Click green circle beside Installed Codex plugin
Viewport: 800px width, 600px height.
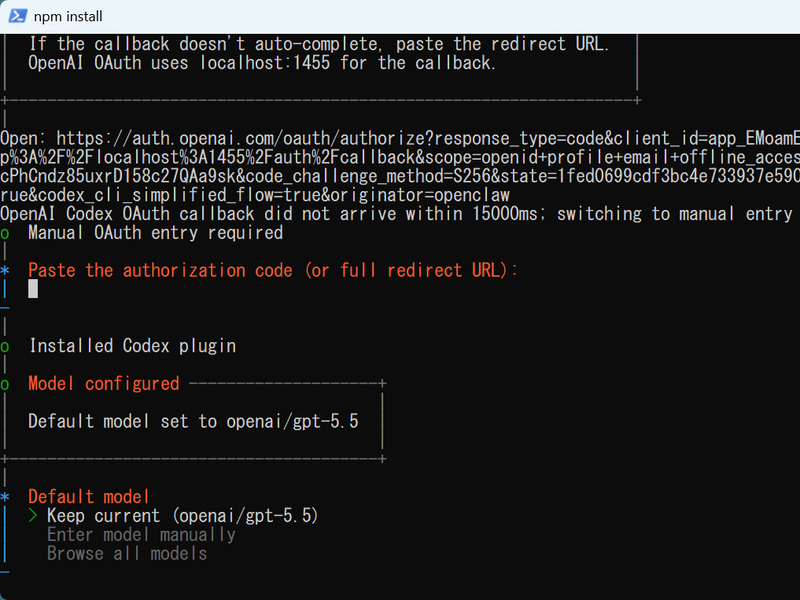point(5,347)
